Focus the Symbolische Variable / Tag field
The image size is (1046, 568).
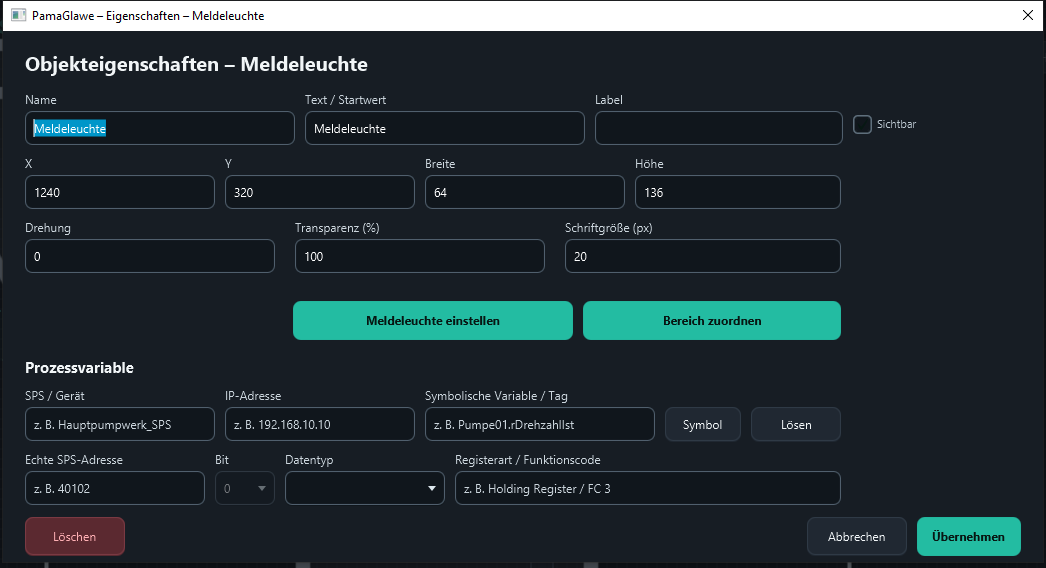(x=540, y=424)
